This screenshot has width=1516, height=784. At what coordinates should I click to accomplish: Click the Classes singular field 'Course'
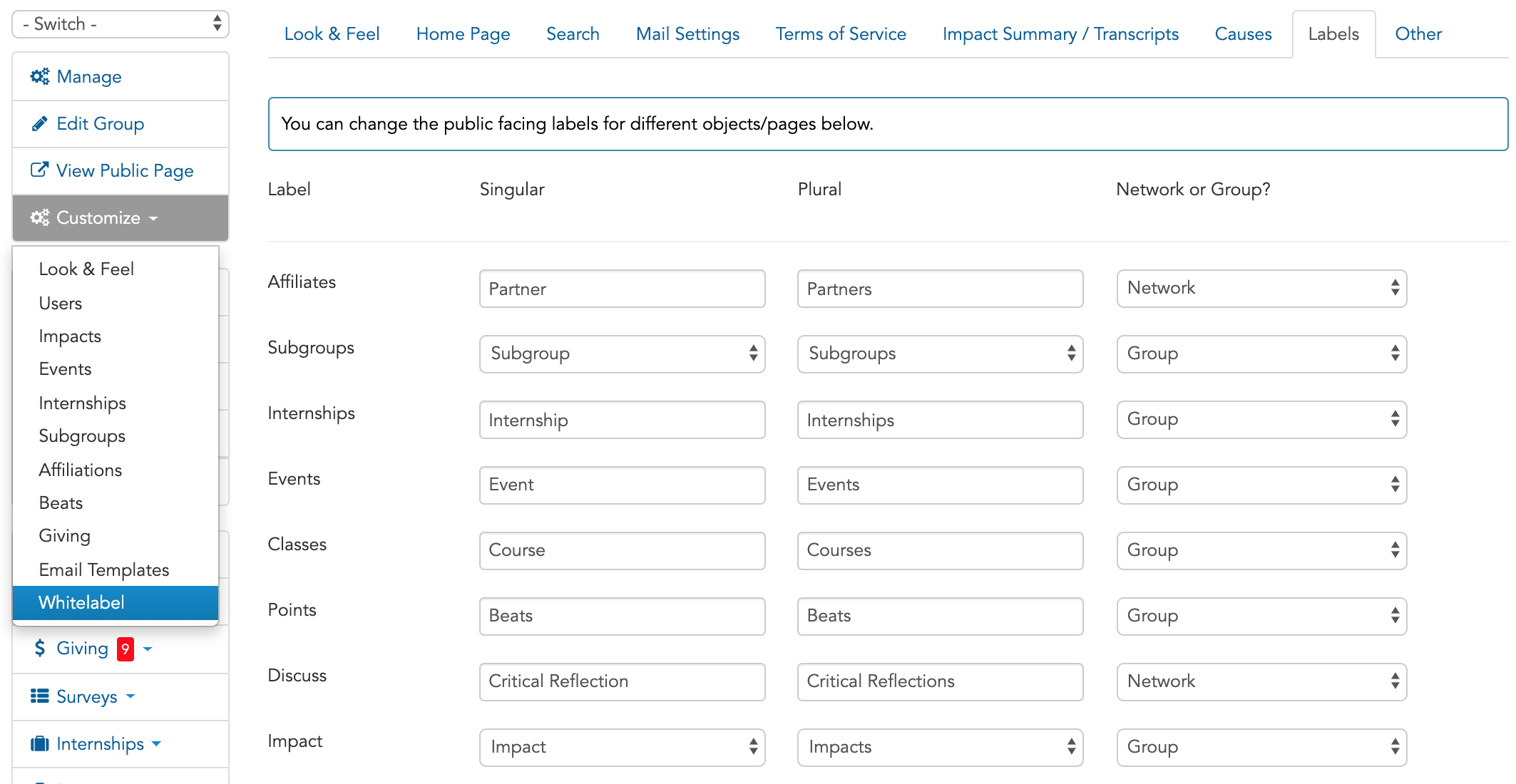(x=623, y=551)
